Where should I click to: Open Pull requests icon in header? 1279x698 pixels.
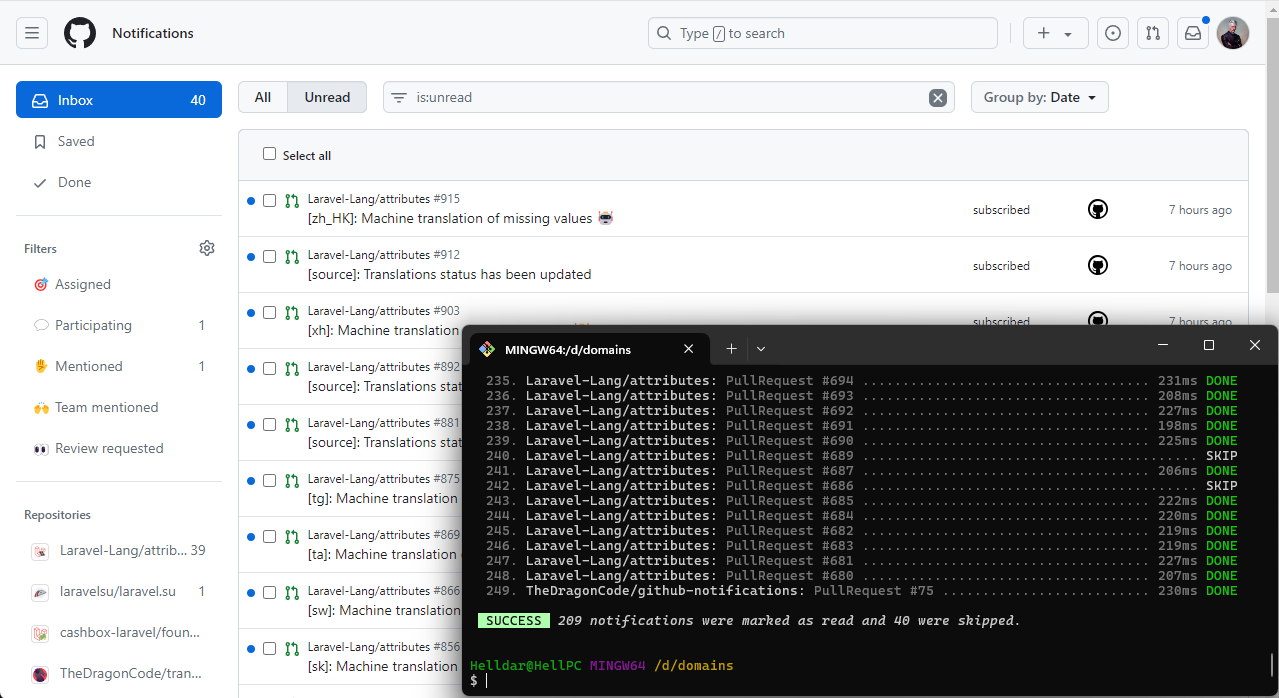click(x=1153, y=33)
